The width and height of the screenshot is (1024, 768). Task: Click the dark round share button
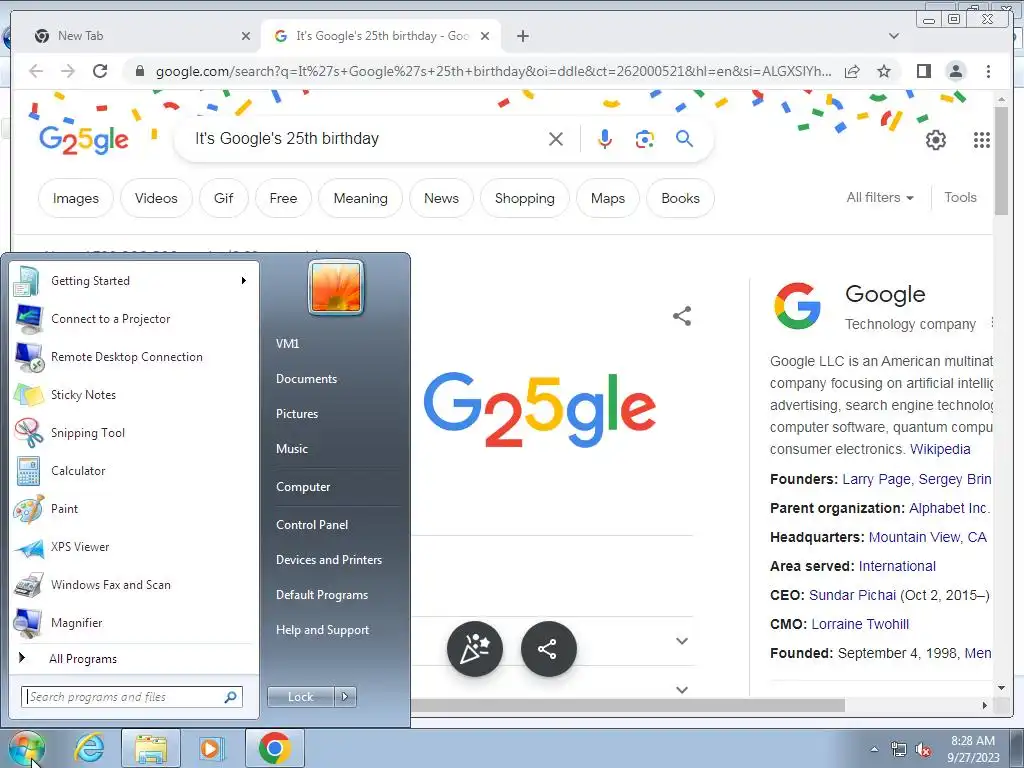[x=549, y=648]
